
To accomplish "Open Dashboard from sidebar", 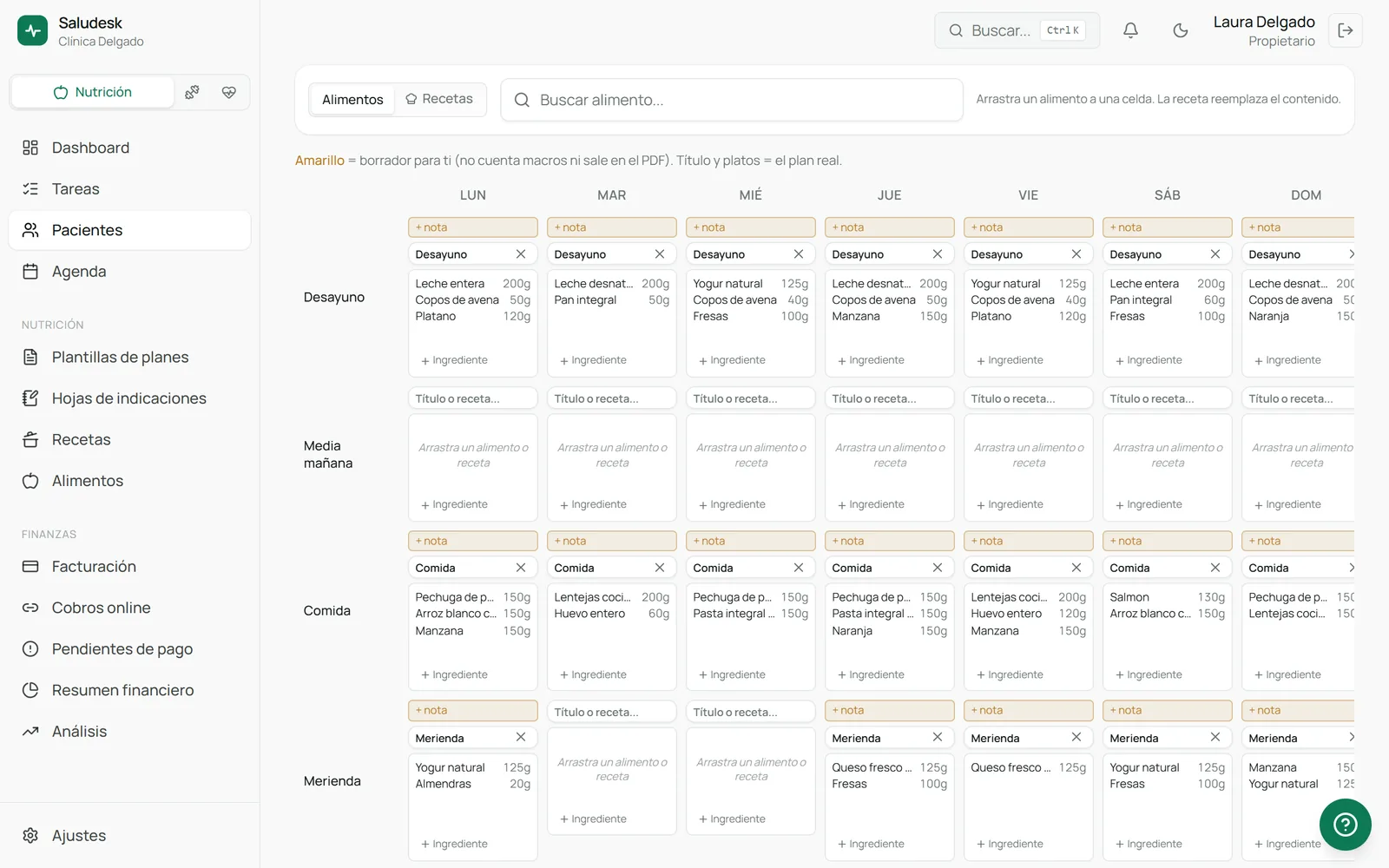I will [129, 148].
